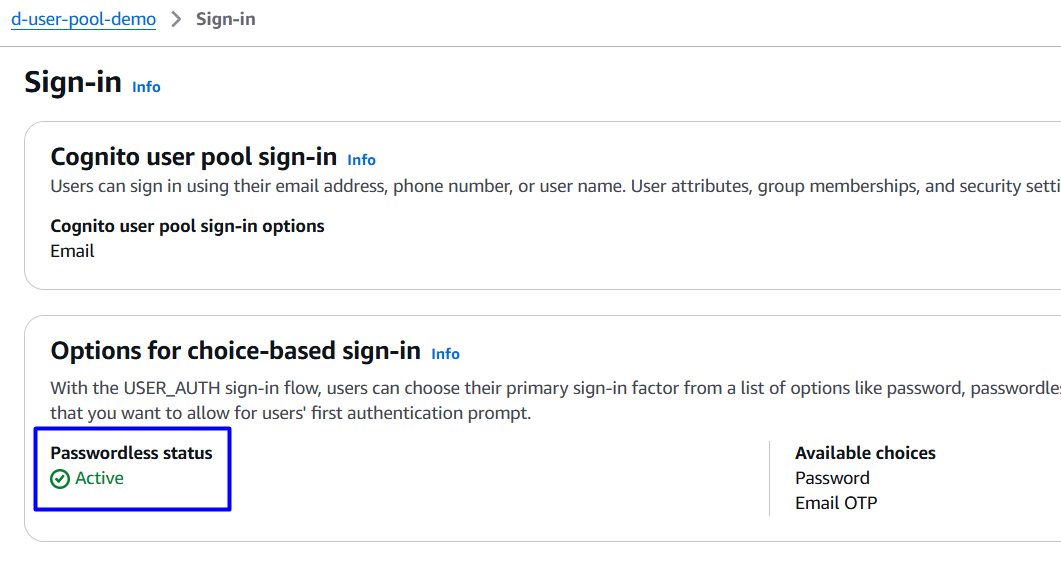The height and width of the screenshot is (566, 1061).
Task: Select the Sign-in breadcrumb item
Action: coord(225,20)
